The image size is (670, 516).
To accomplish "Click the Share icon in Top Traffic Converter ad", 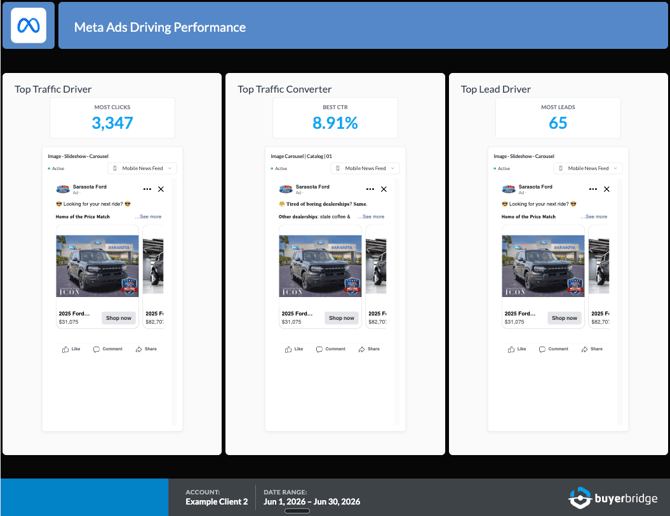I will [x=361, y=349].
